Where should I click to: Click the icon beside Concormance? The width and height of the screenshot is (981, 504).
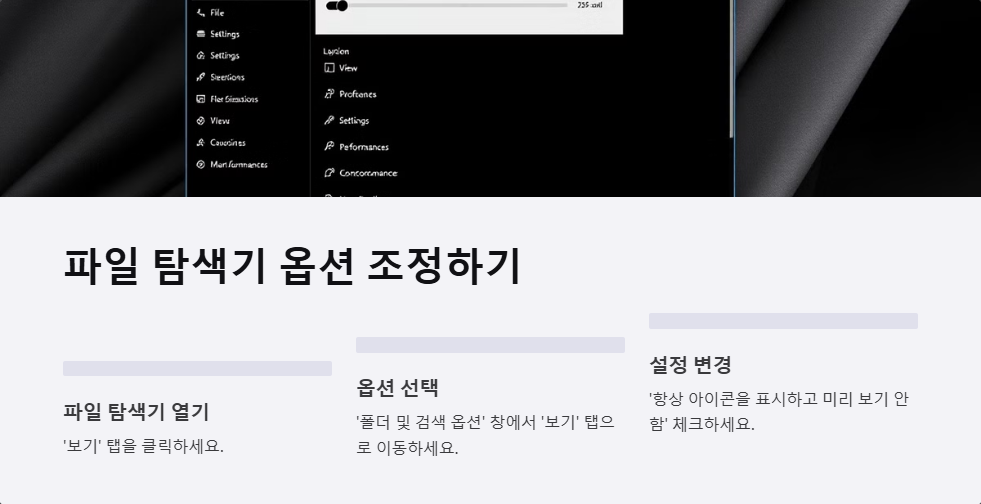(x=329, y=173)
